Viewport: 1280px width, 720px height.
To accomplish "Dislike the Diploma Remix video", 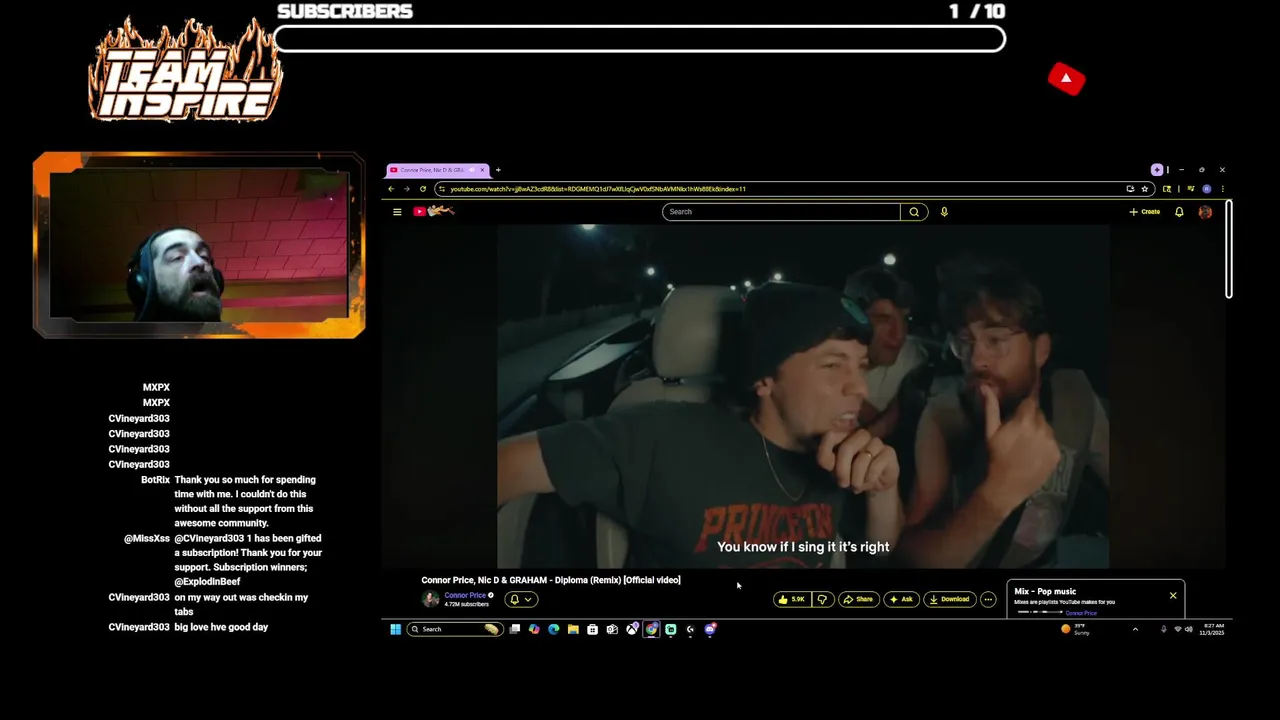I will click(x=822, y=599).
